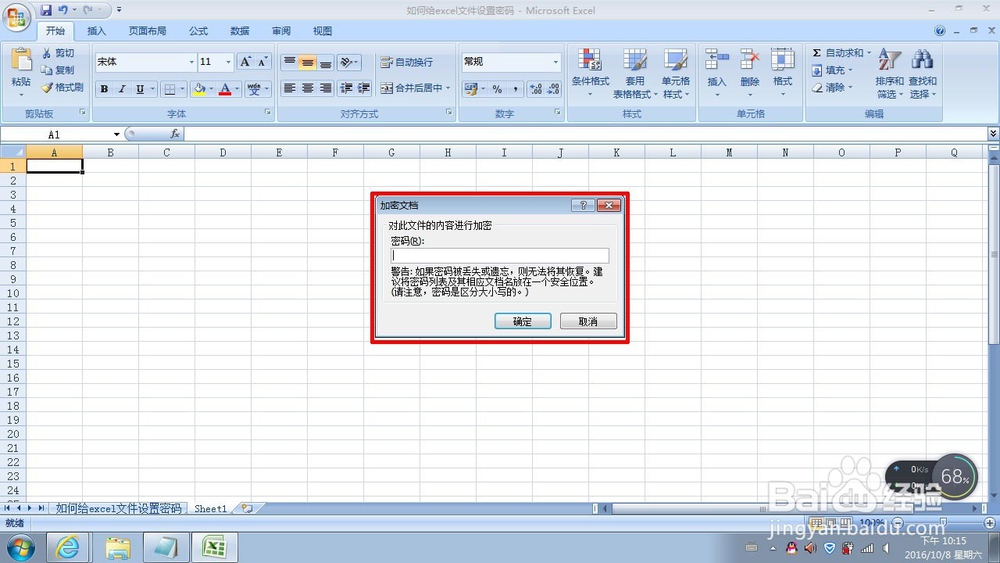
Task: Toggle bottom vertical alignment
Action: [x=325, y=62]
